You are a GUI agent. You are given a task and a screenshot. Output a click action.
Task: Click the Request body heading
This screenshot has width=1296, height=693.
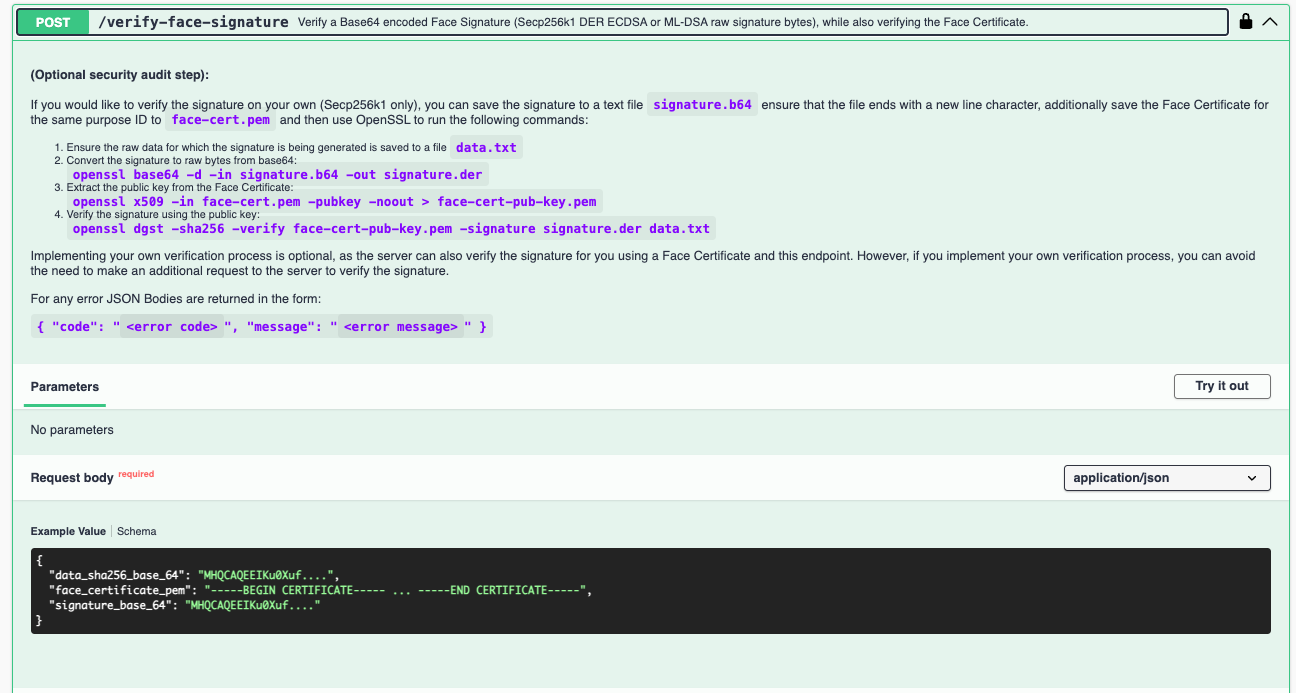click(x=72, y=478)
